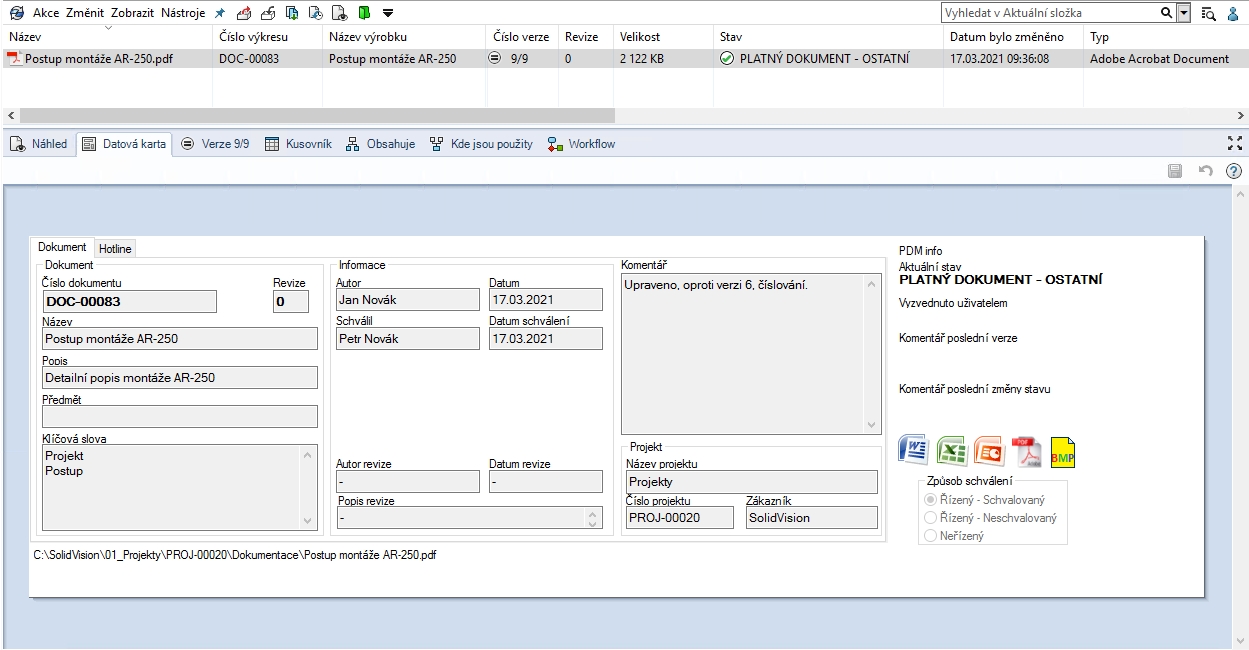1249x650 pixels.
Task: Sort by Velikost column header
Action: tap(663, 37)
